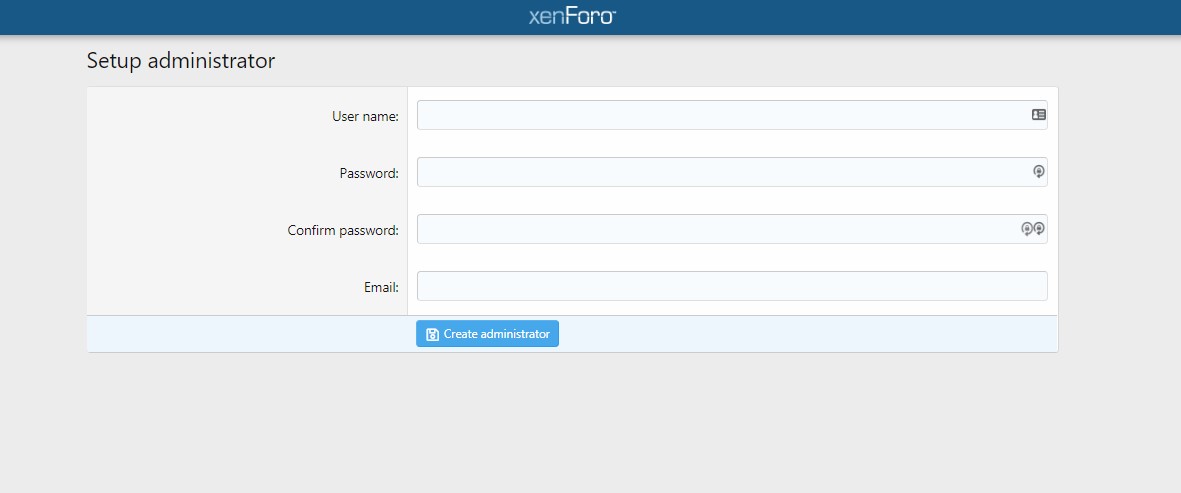
Task: Click the "User name:" label
Action: pyautogui.click(x=365, y=116)
